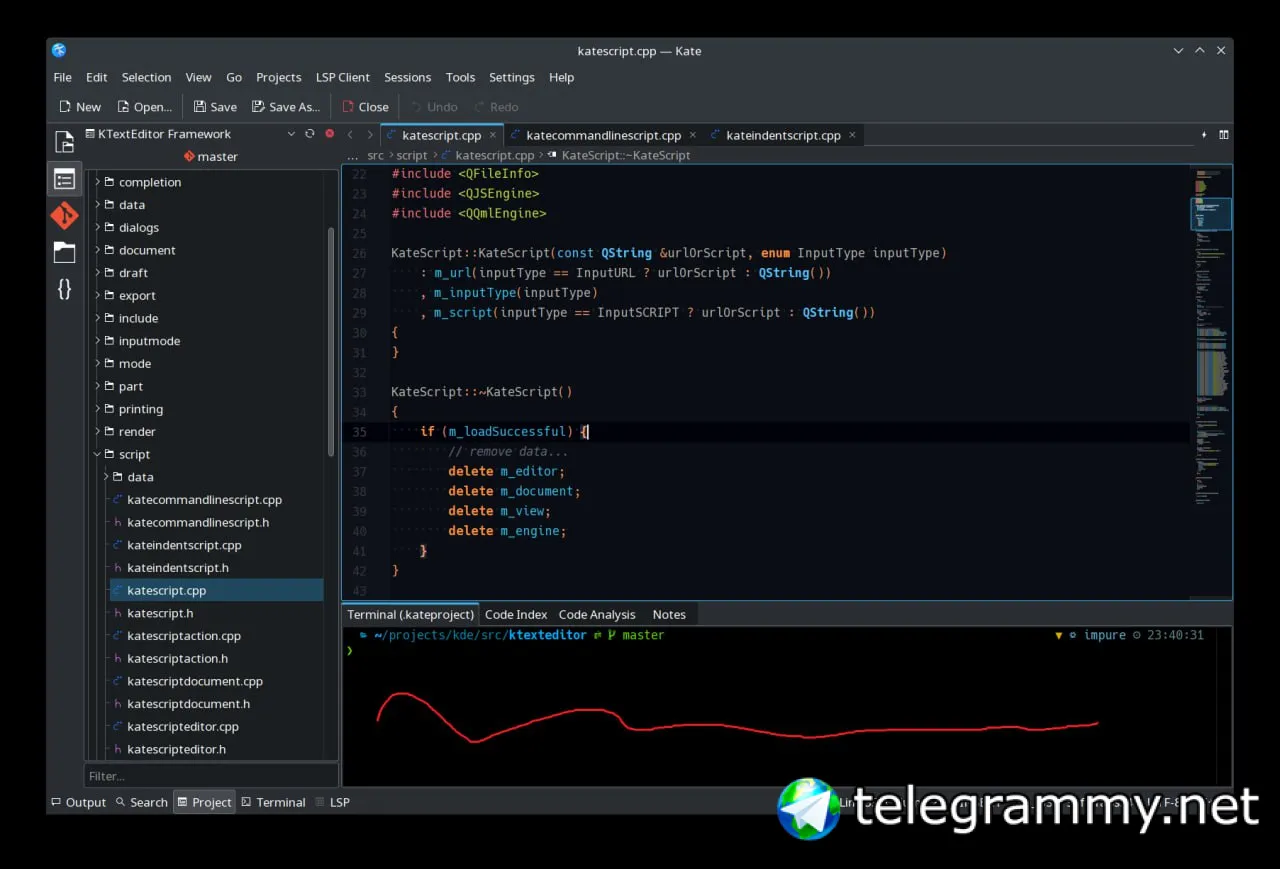Collapse the script folder
This screenshot has width=1280, height=869.
pos(98,454)
